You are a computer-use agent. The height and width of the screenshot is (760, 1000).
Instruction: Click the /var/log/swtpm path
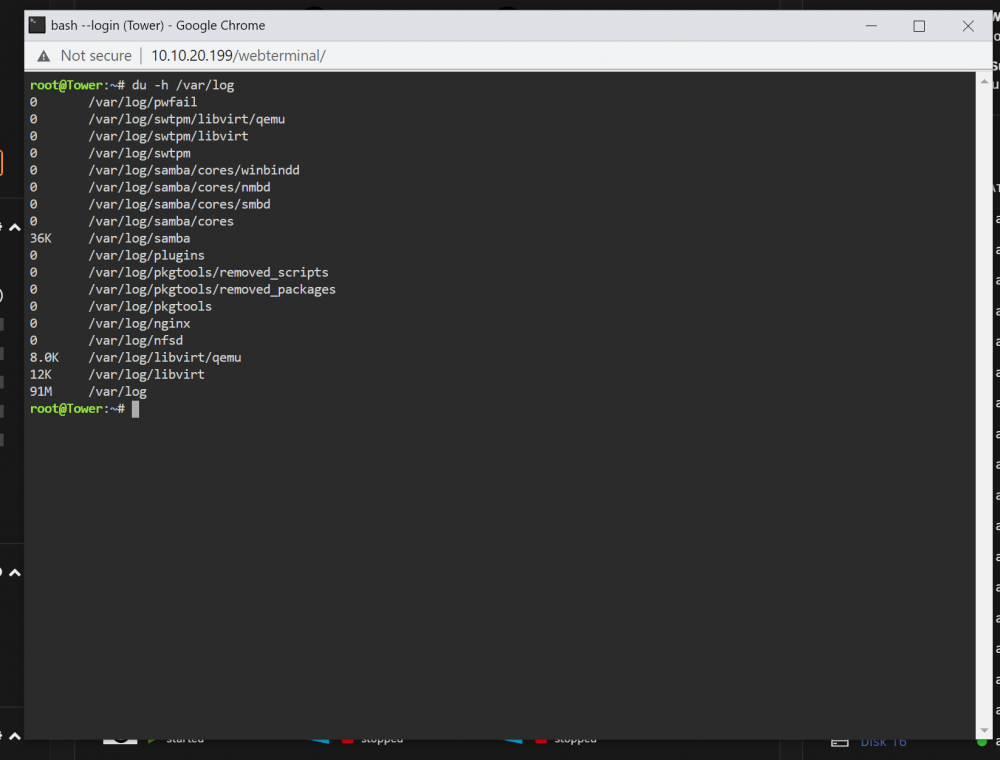(x=139, y=154)
